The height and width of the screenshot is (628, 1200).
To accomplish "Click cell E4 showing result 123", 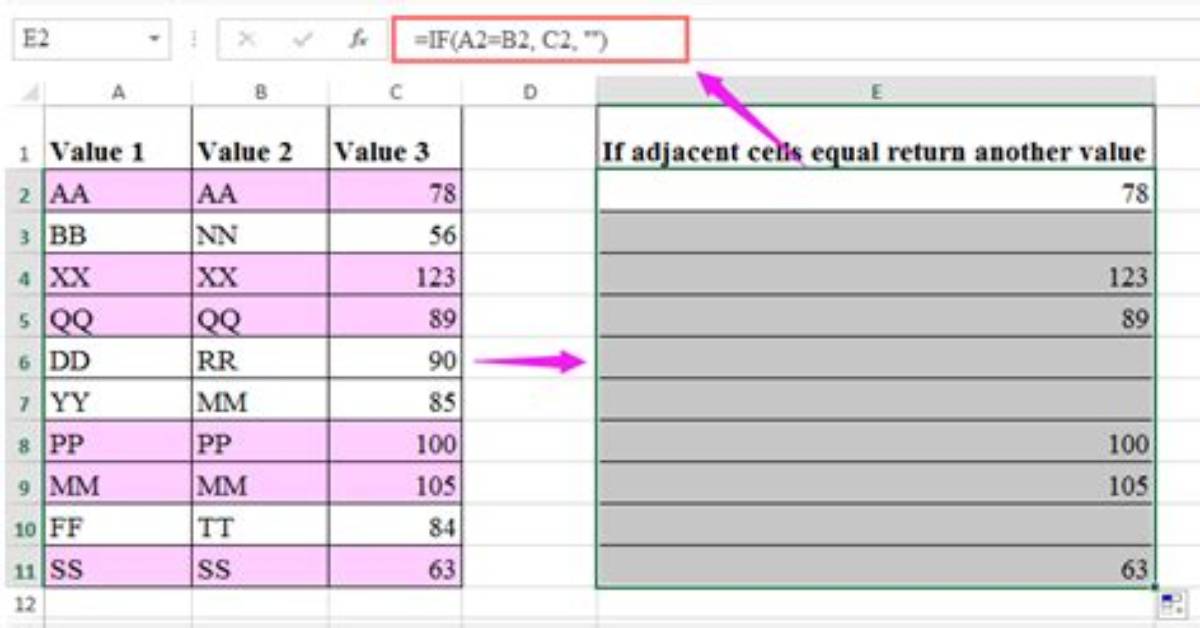I will (876, 275).
